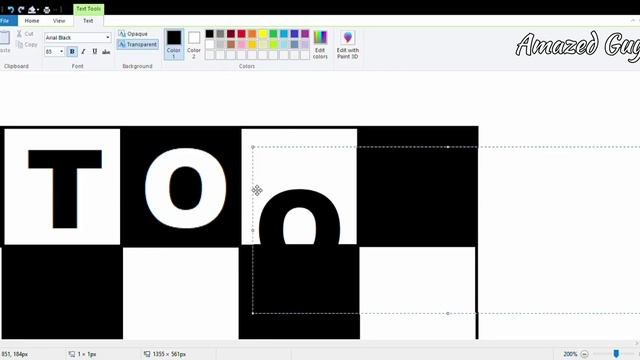640x360 pixels.
Task: Switch to the Home ribbon tab
Action: pyautogui.click(x=32, y=20)
